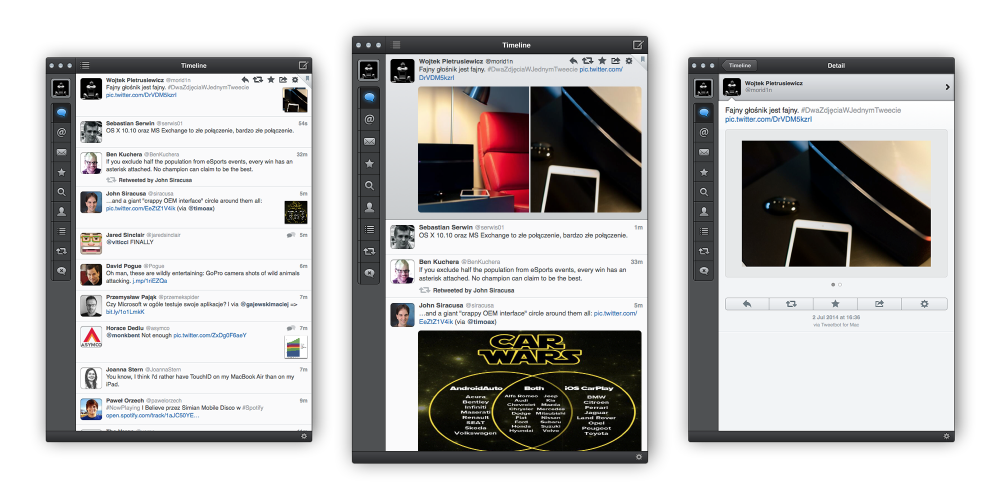
Task: Retweet Wojtek's tweet in left window
Action: pos(258,80)
